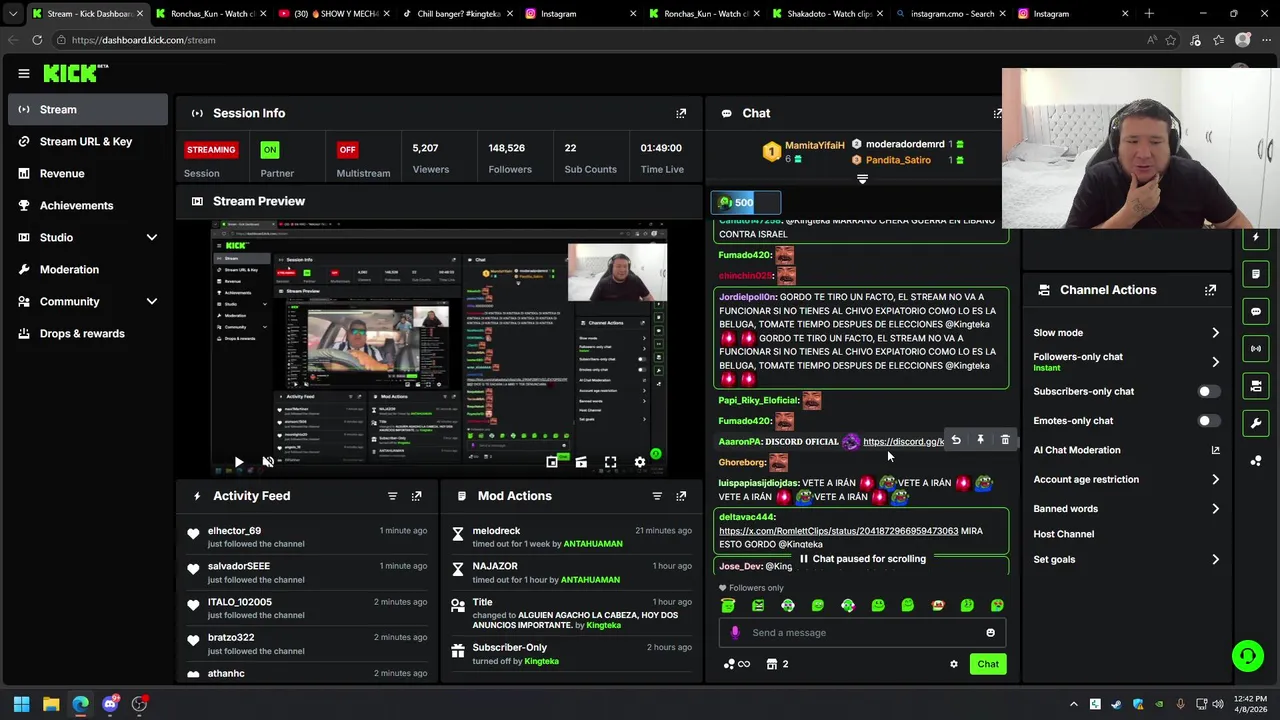Expand Banned words settings
The height and width of the screenshot is (720, 1280).
coord(1126,509)
